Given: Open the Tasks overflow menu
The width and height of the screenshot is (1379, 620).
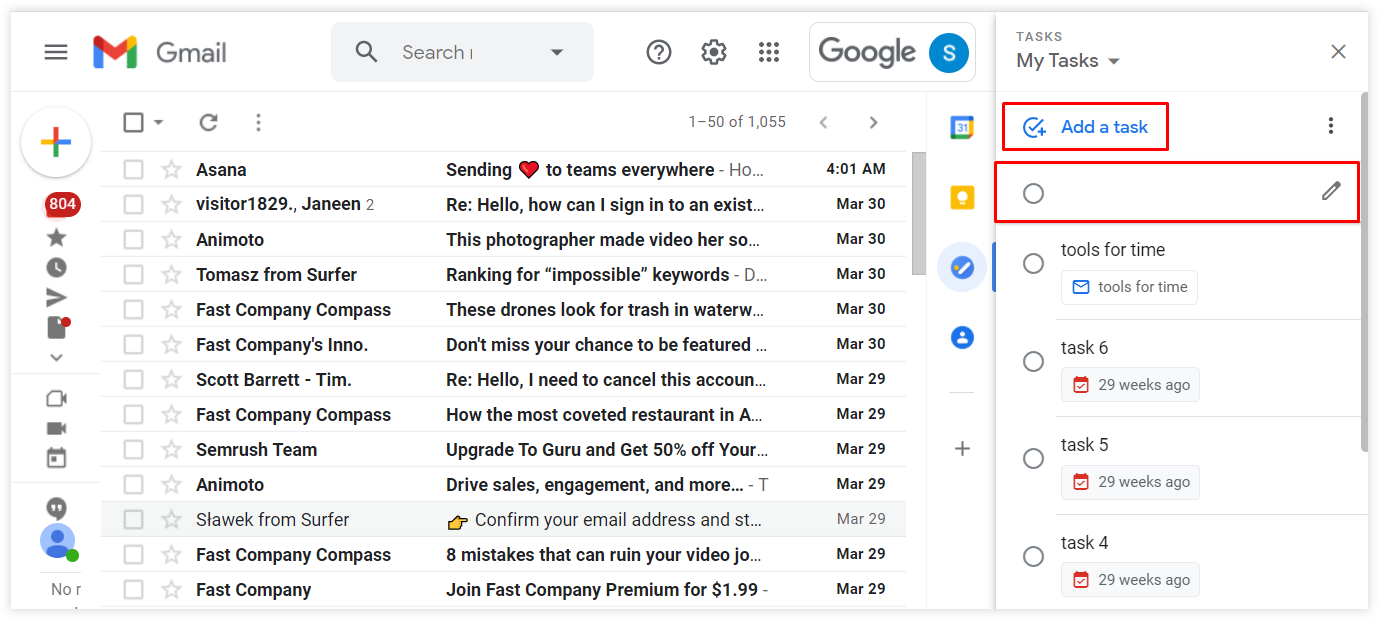Looking at the screenshot, I should [1331, 125].
